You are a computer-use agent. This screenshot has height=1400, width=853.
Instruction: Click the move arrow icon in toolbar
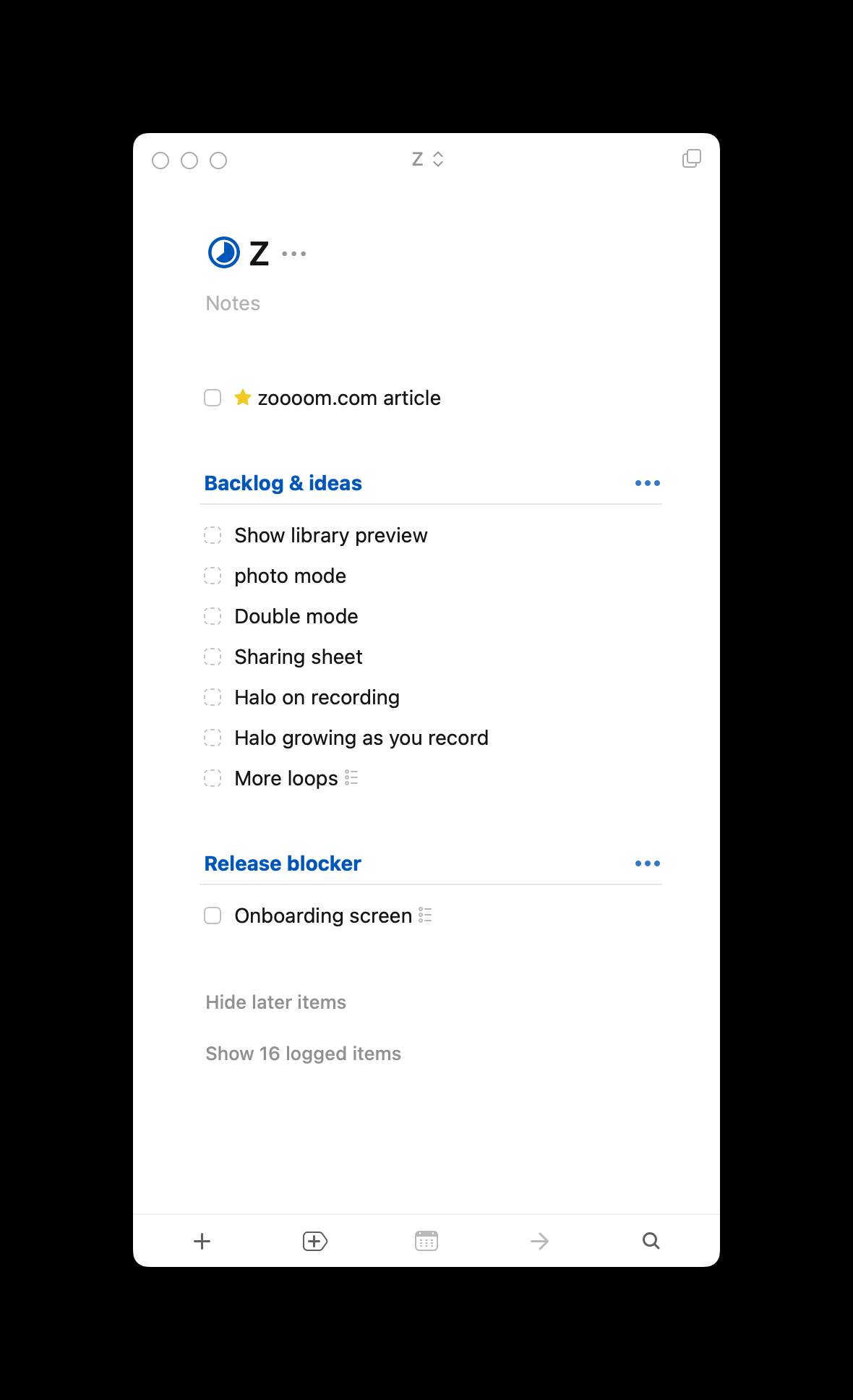pos(539,1241)
